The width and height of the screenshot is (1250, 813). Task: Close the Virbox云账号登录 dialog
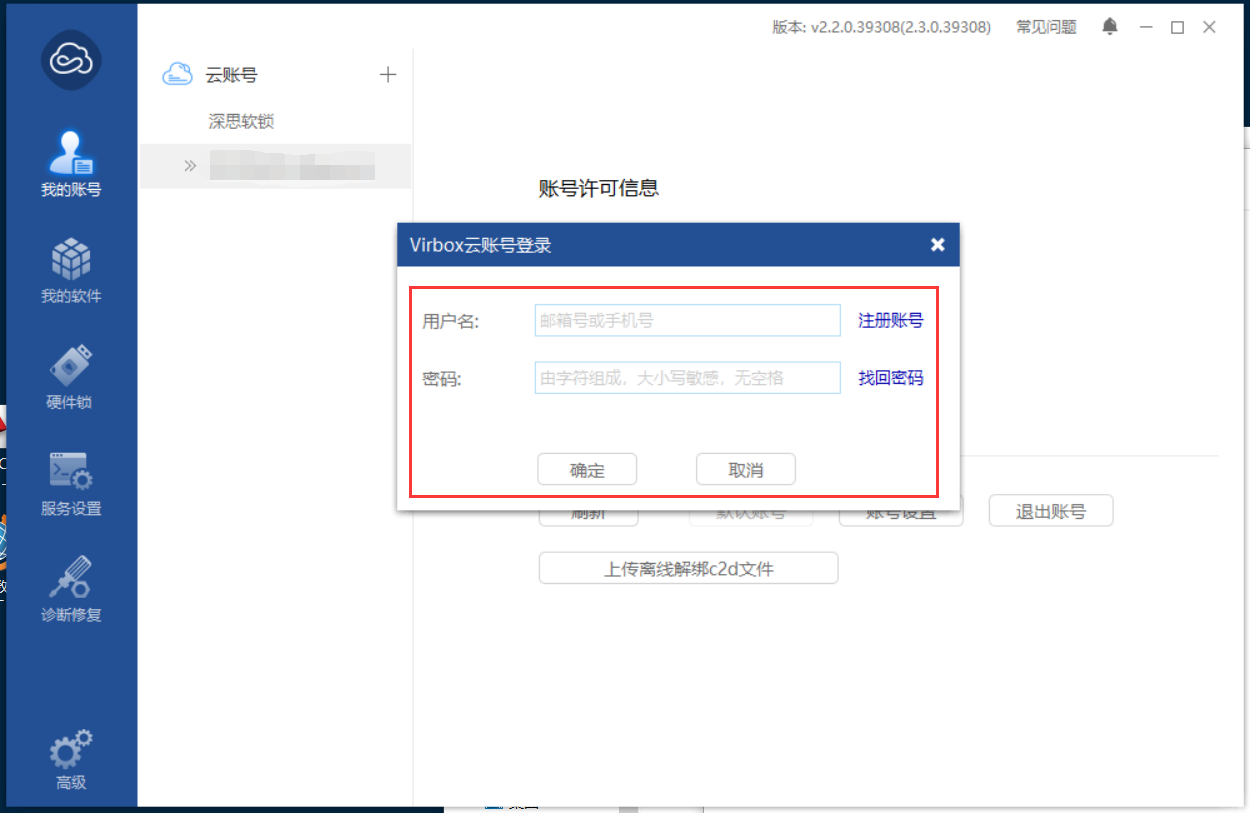tap(937, 245)
